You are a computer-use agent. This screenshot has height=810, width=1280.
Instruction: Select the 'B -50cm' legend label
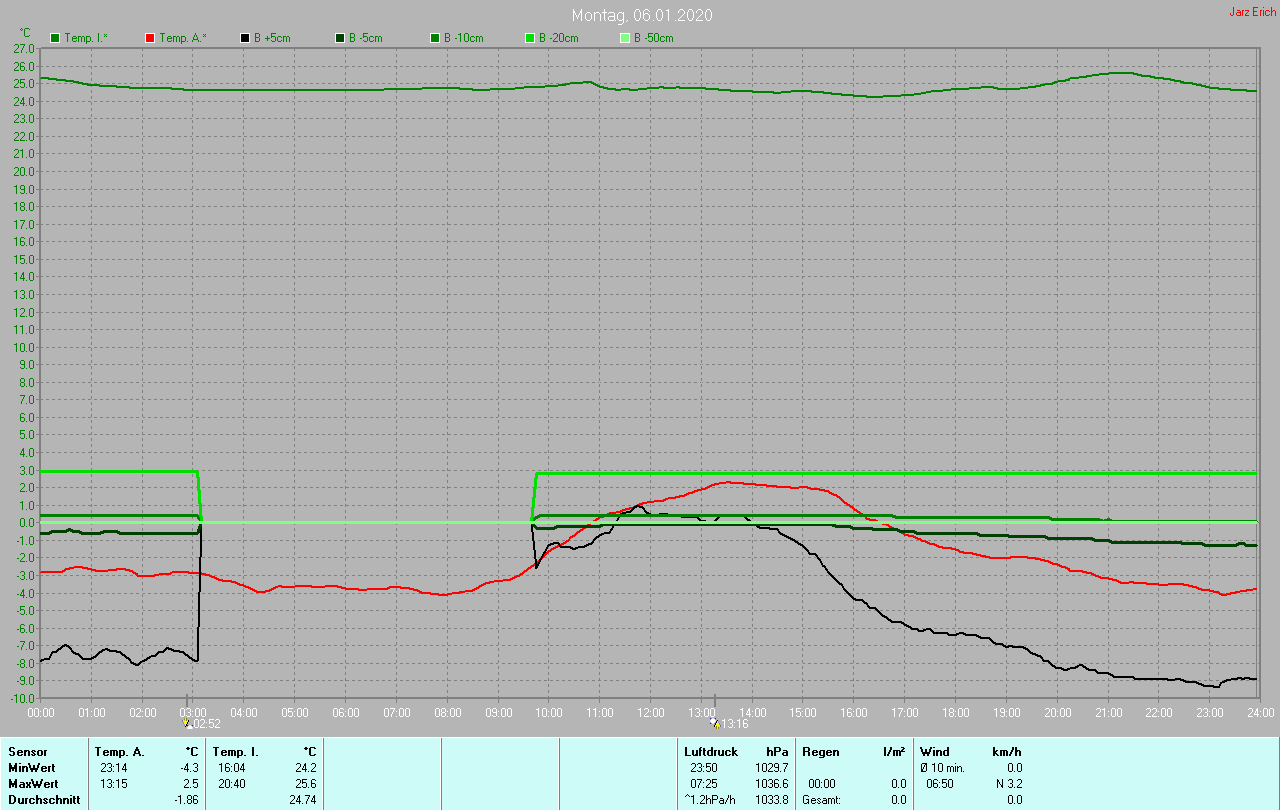(x=654, y=38)
